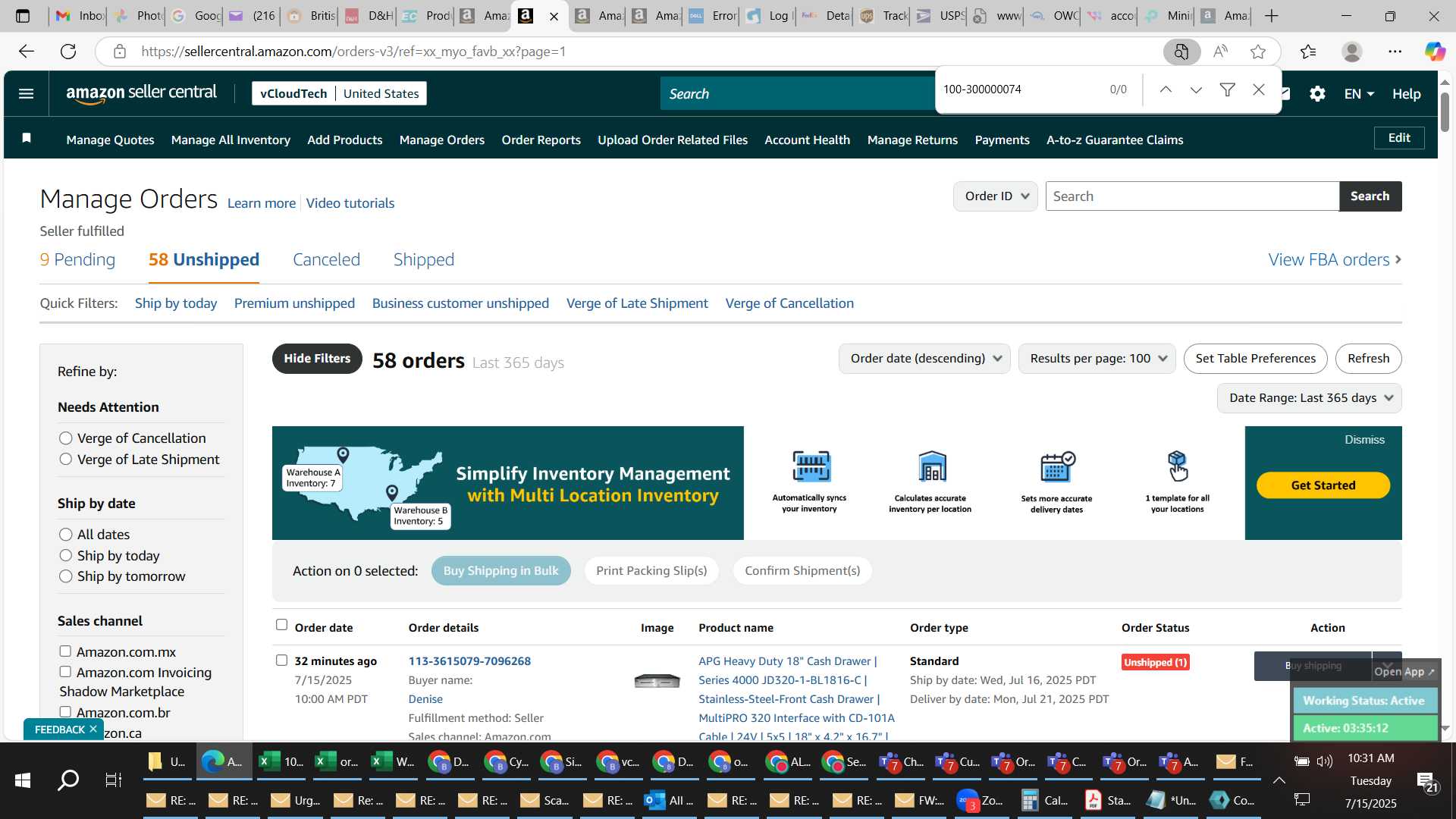Open View FBA orders link
1456x819 pixels.
[x=1335, y=259]
